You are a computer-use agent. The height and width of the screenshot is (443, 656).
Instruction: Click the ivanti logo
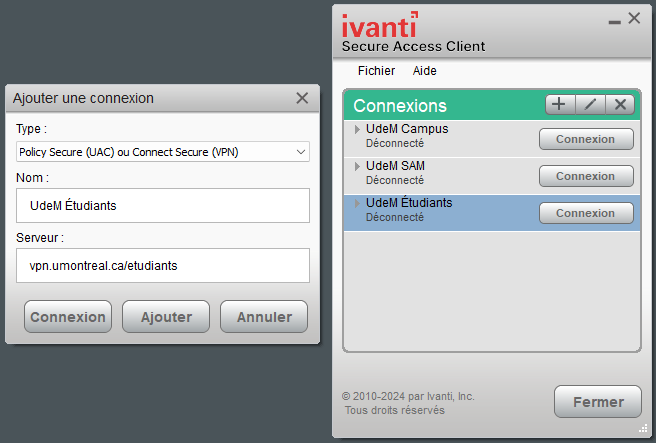(x=380, y=25)
